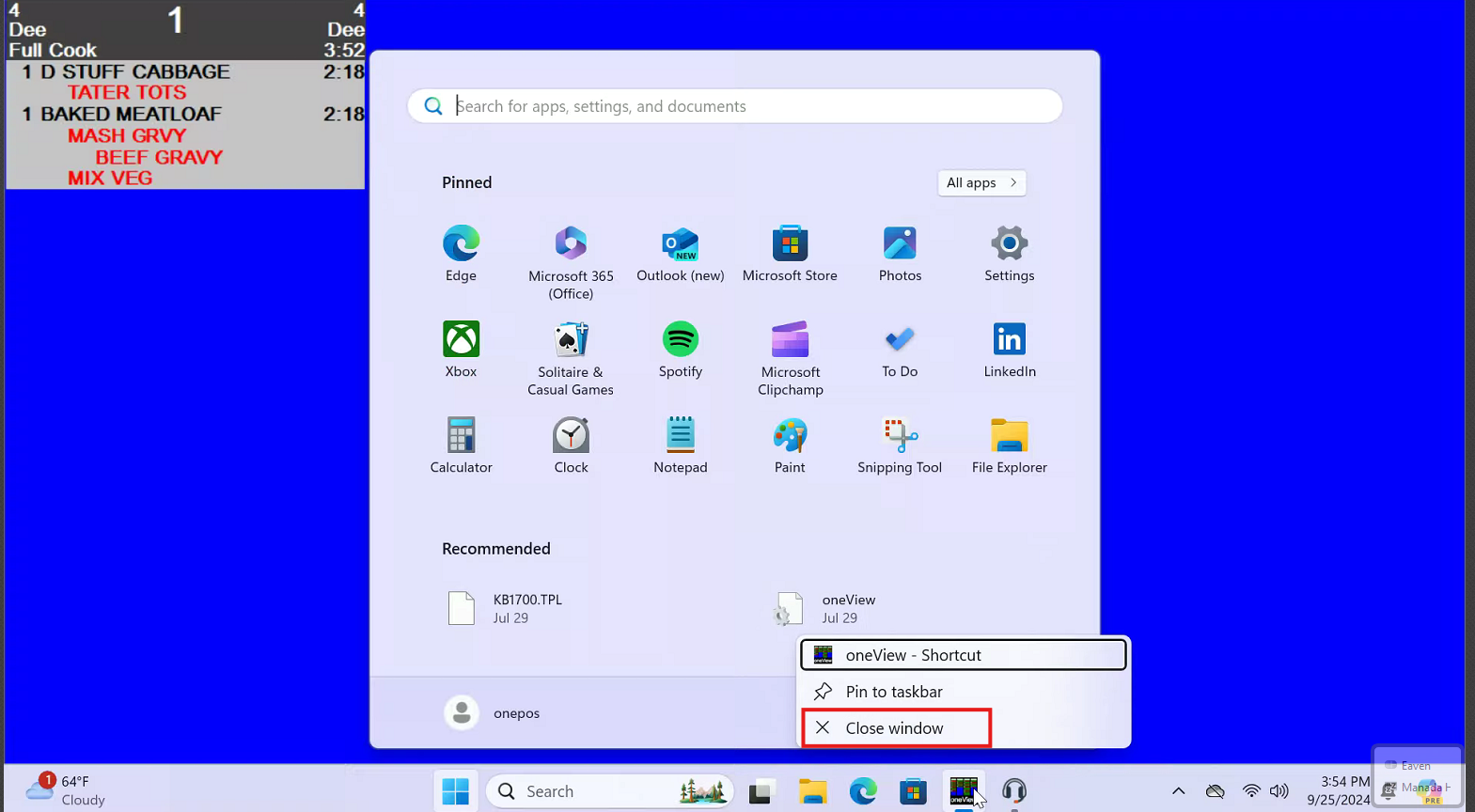Open Microsoft Store from the taskbar
The height and width of the screenshot is (812, 1475).
point(913,791)
